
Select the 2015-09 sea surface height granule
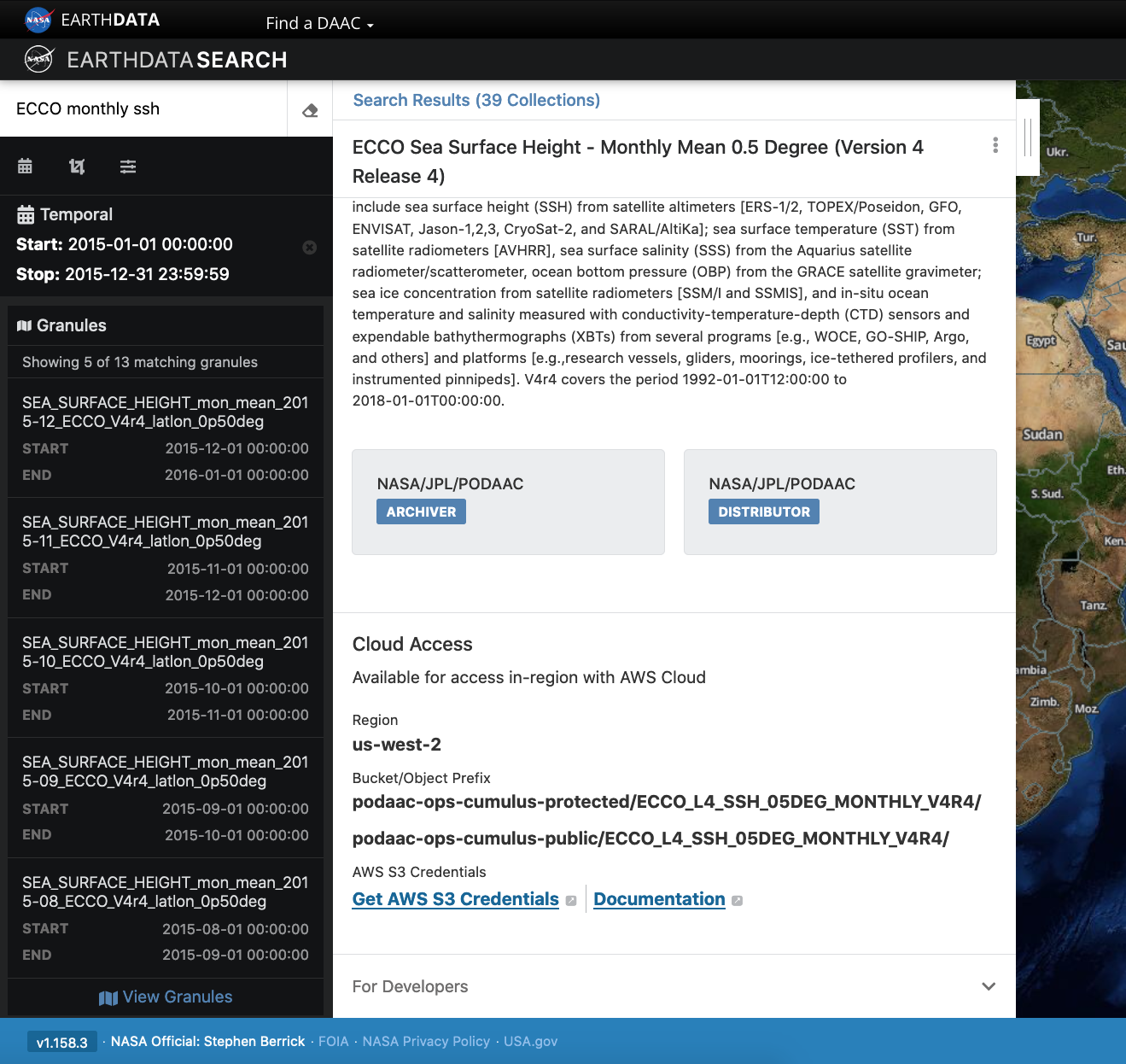click(166, 771)
